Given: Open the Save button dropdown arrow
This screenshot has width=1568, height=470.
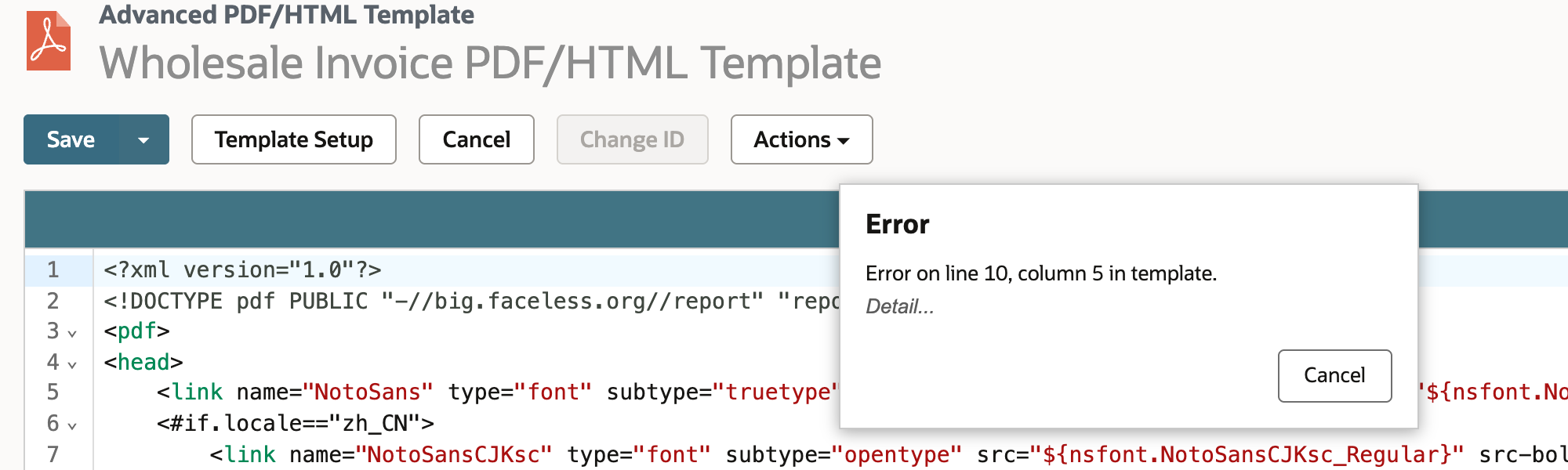Looking at the screenshot, I should click(x=143, y=139).
